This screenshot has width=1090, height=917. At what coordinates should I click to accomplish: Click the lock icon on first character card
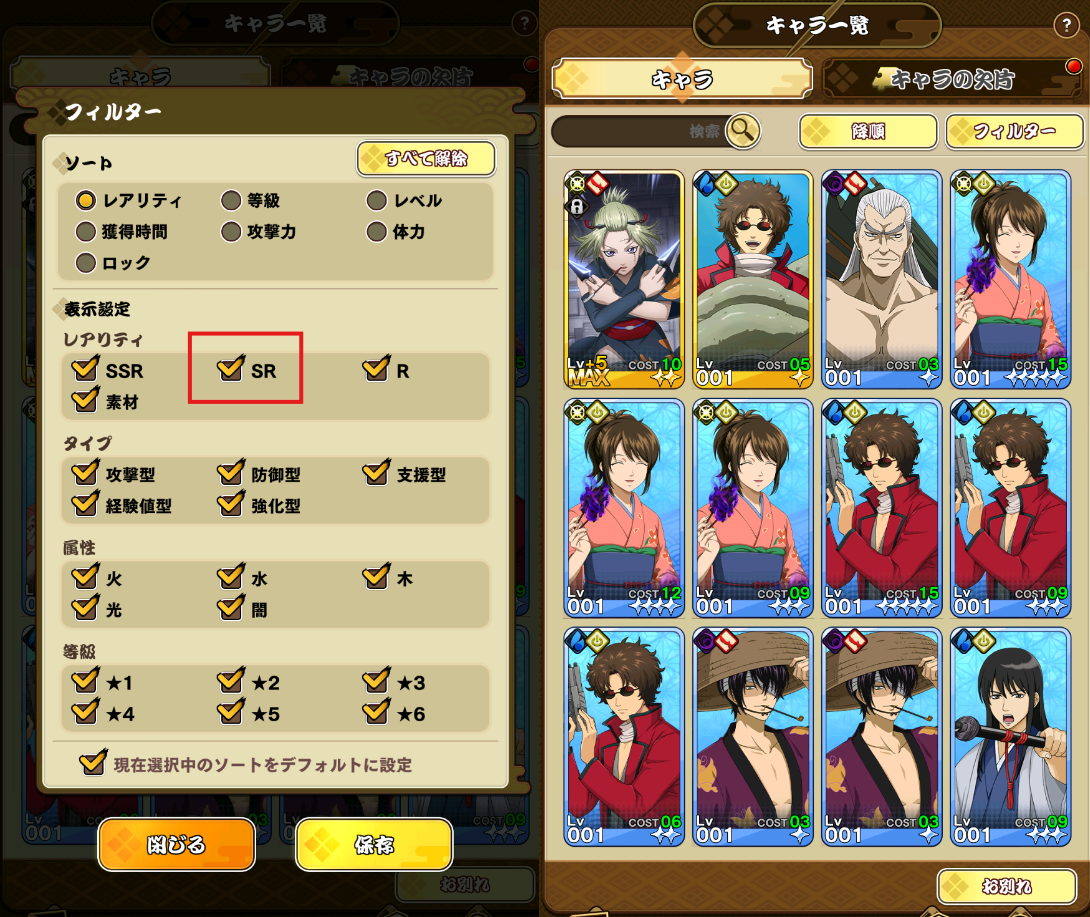576,206
